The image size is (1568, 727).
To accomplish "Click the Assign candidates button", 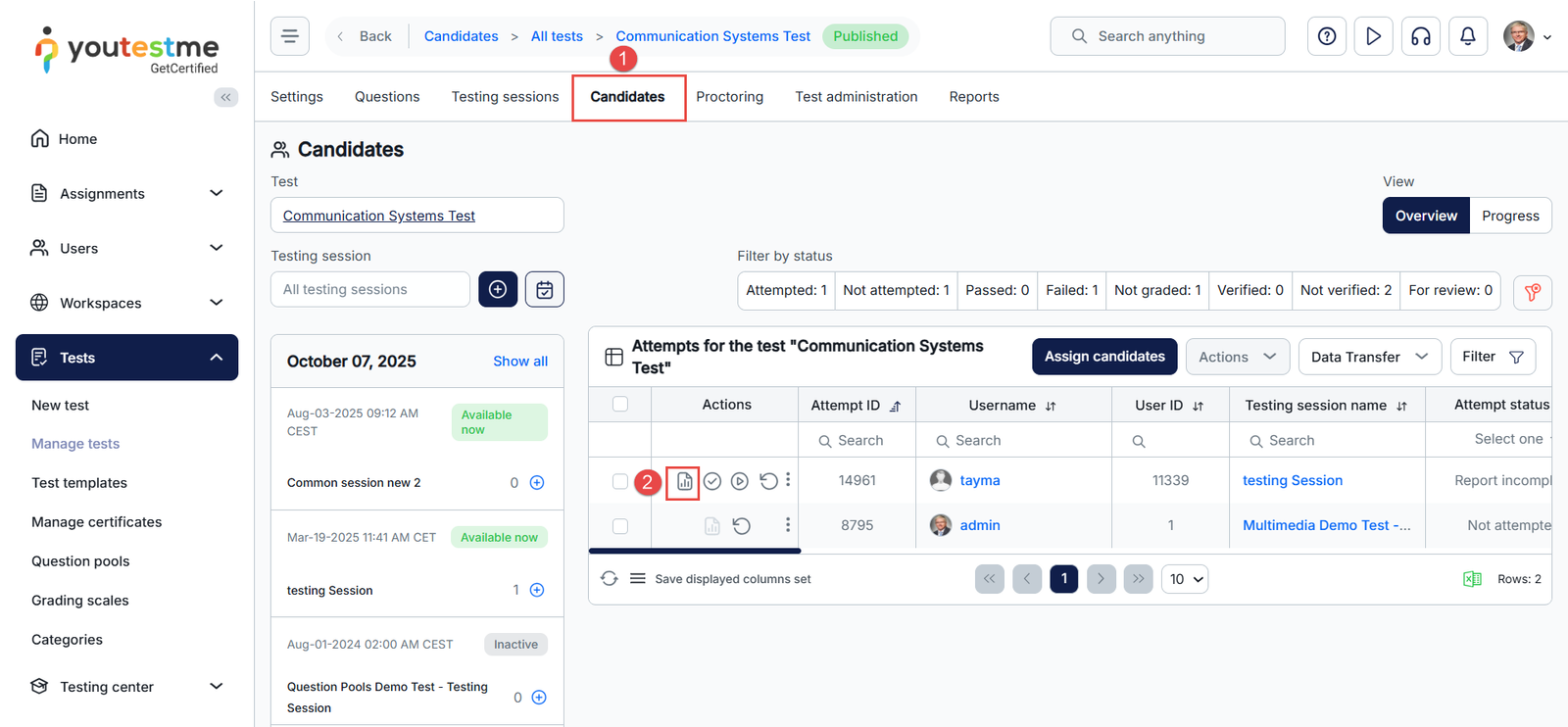I will pos(1104,357).
